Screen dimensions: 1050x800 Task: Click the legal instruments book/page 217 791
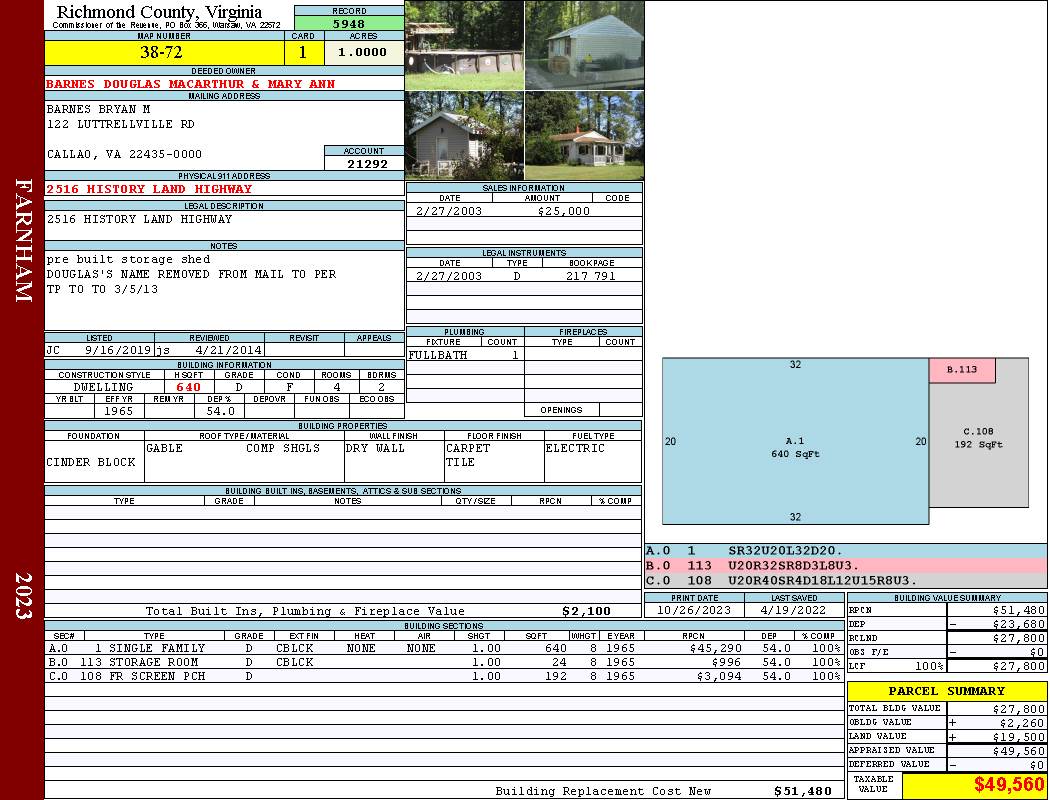click(590, 276)
